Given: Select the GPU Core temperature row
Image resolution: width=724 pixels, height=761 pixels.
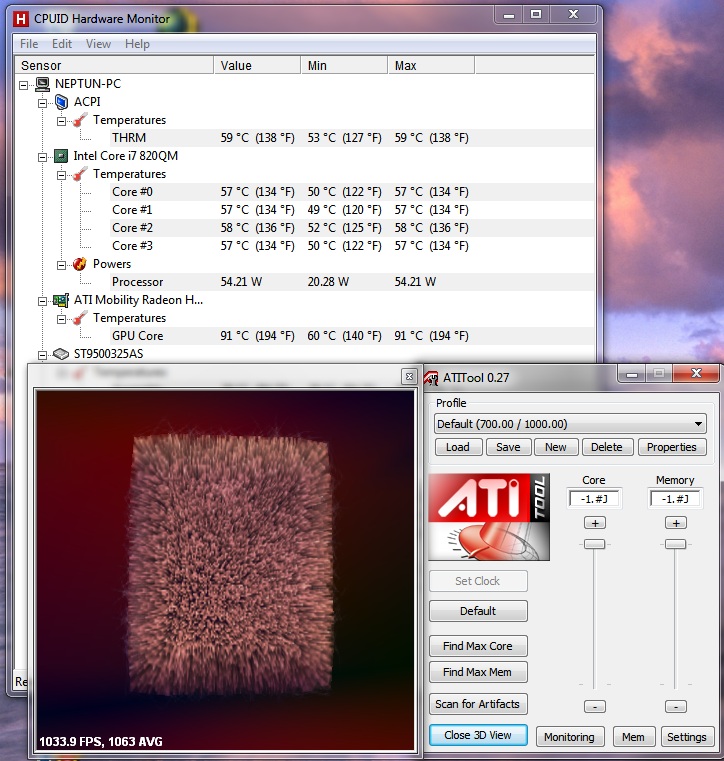Looking at the screenshot, I should point(352,336).
